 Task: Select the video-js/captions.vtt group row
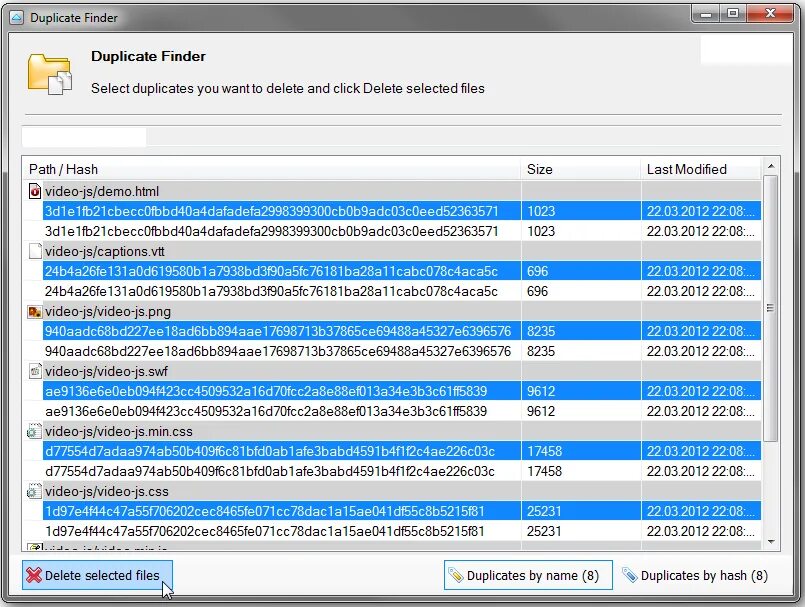(x=392, y=252)
